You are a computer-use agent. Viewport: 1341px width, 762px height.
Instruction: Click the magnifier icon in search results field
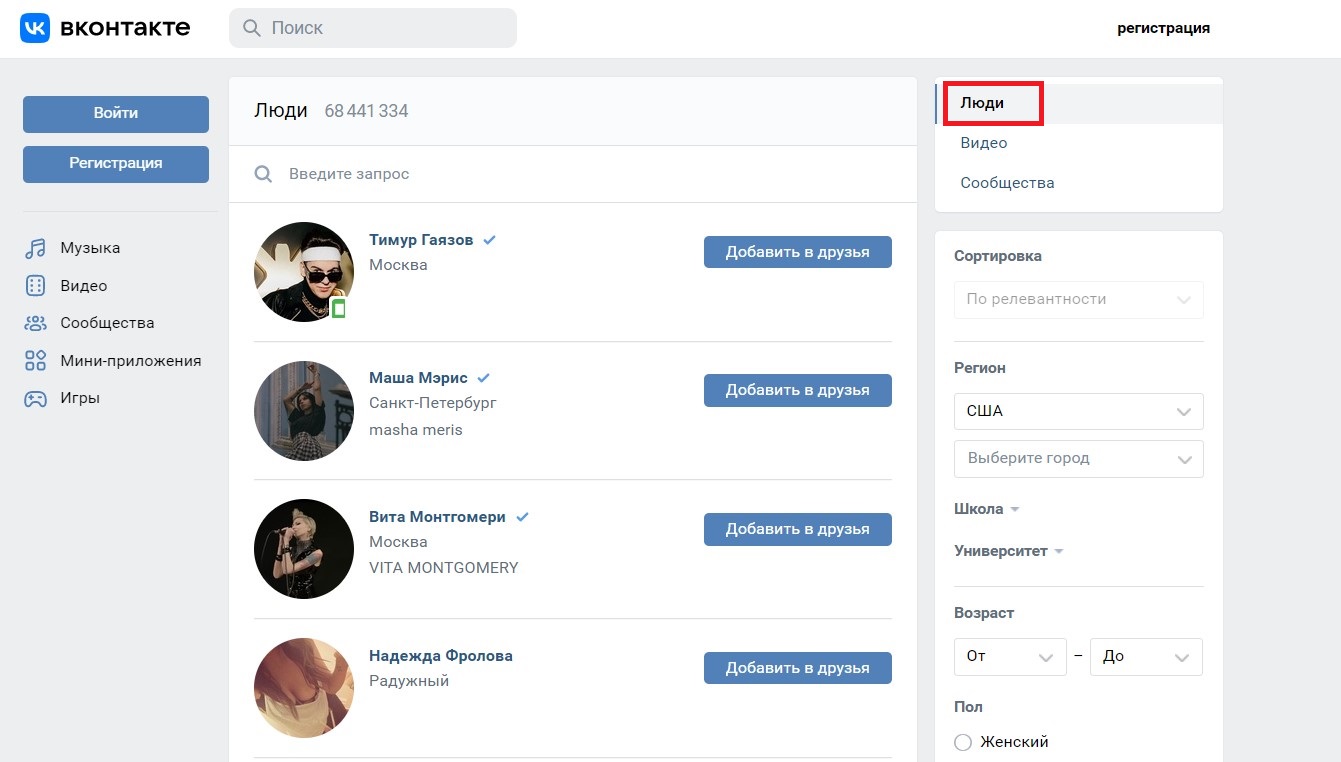pyautogui.click(x=263, y=173)
